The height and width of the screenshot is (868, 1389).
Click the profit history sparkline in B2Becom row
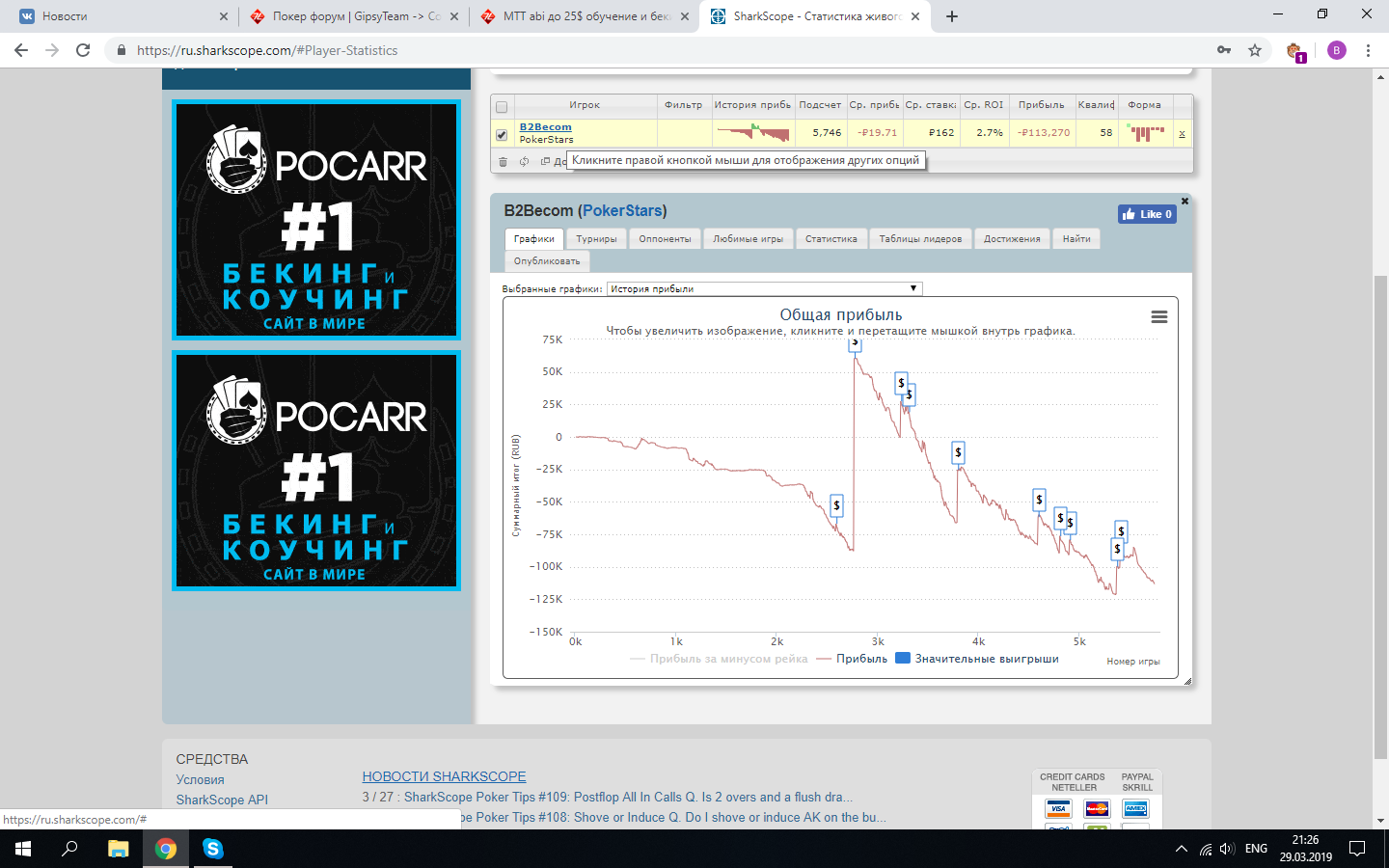tap(752, 133)
